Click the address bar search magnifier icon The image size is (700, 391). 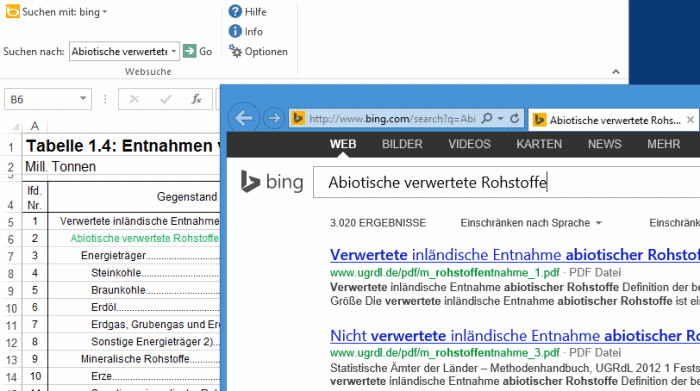click(x=487, y=118)
